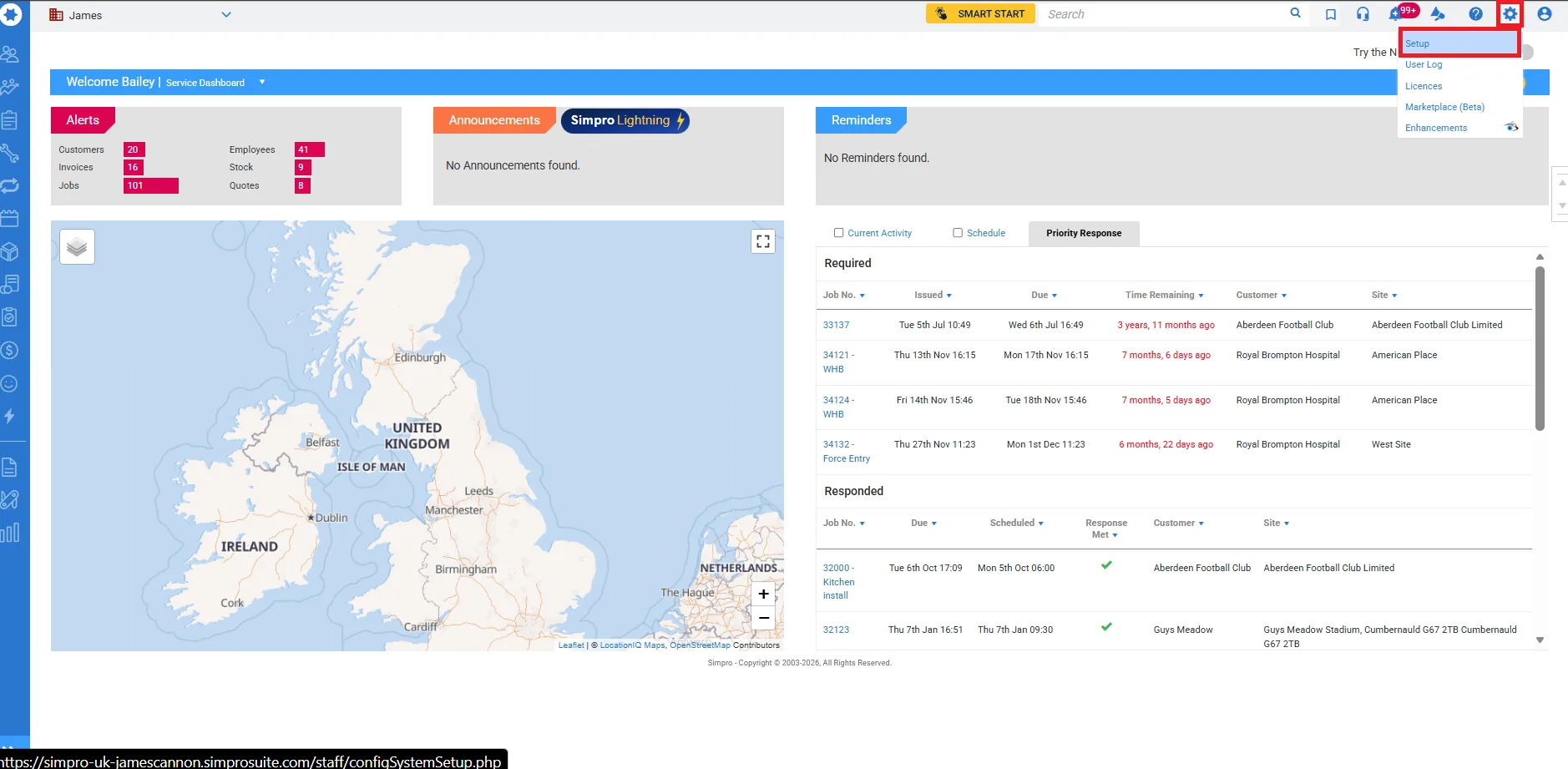Sort Required table by Site
The image size is (1568, 769).
pyautogui.click(x=1384, y=295)
